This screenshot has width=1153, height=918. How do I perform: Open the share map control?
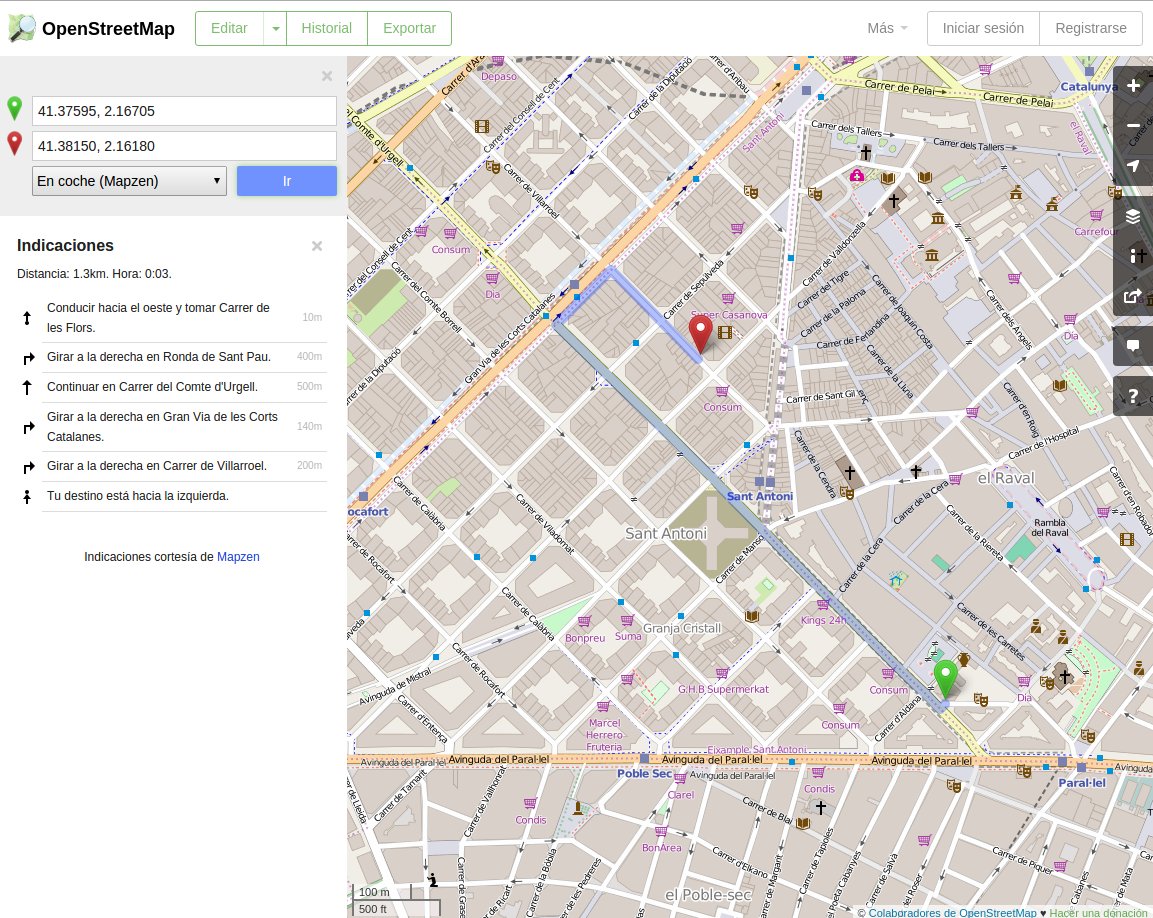pyautogui.click(x=1134, y=296)
